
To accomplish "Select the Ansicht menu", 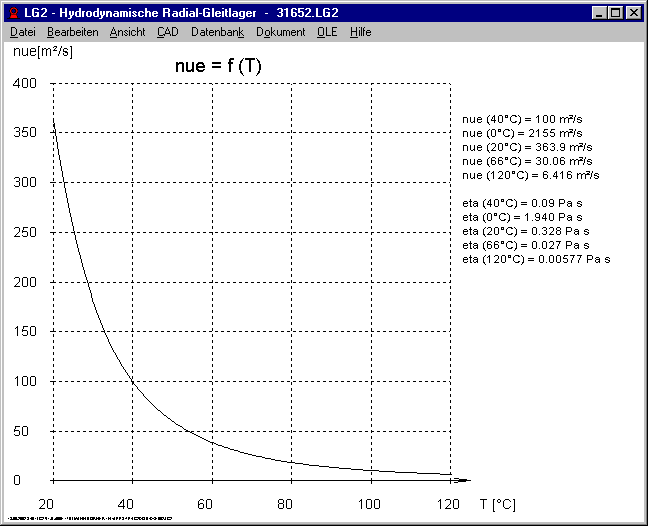I will point(127,32).
